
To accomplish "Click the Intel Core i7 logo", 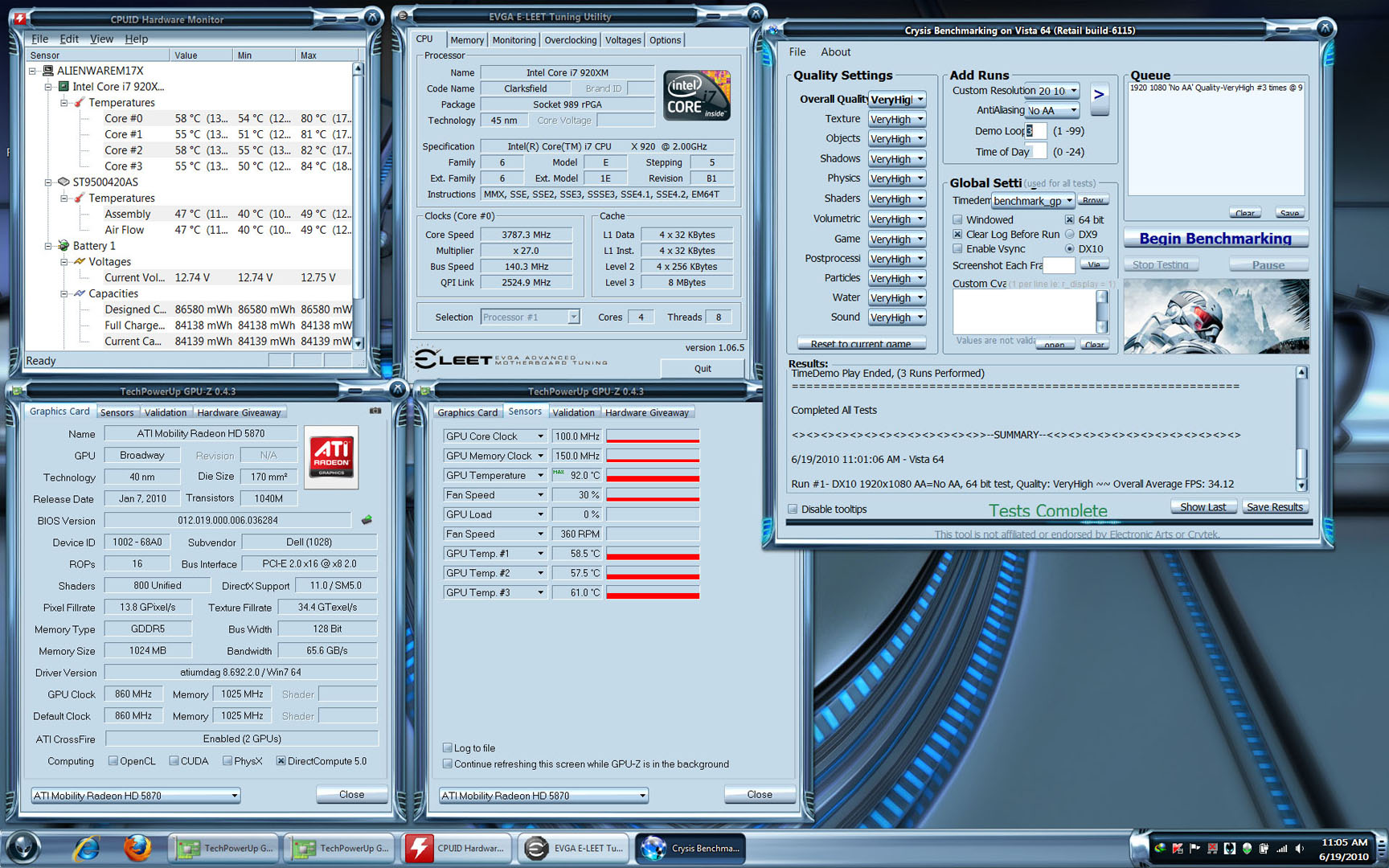I will 696,96.
